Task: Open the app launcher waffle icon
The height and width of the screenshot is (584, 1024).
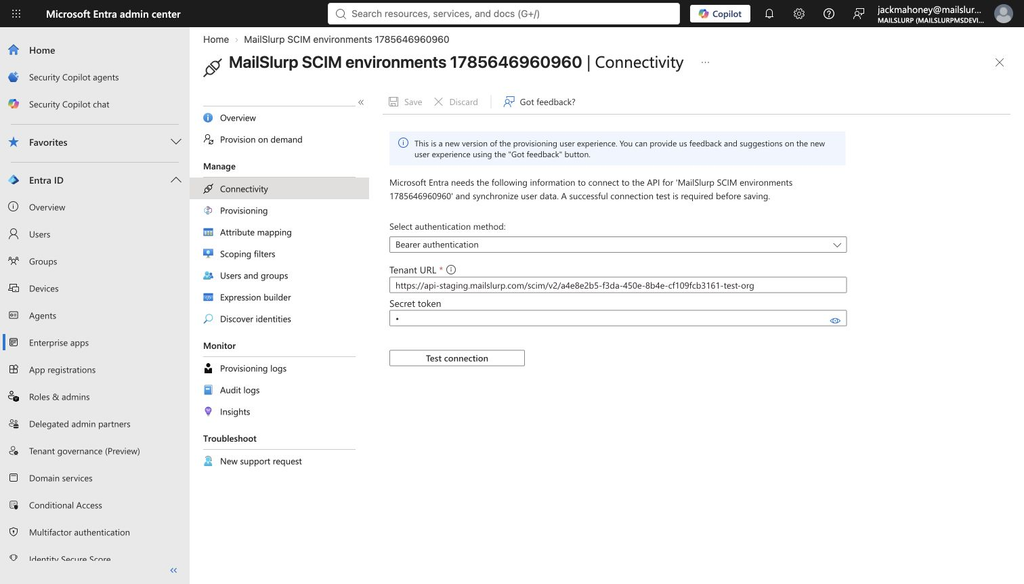Action: point(16,14)
